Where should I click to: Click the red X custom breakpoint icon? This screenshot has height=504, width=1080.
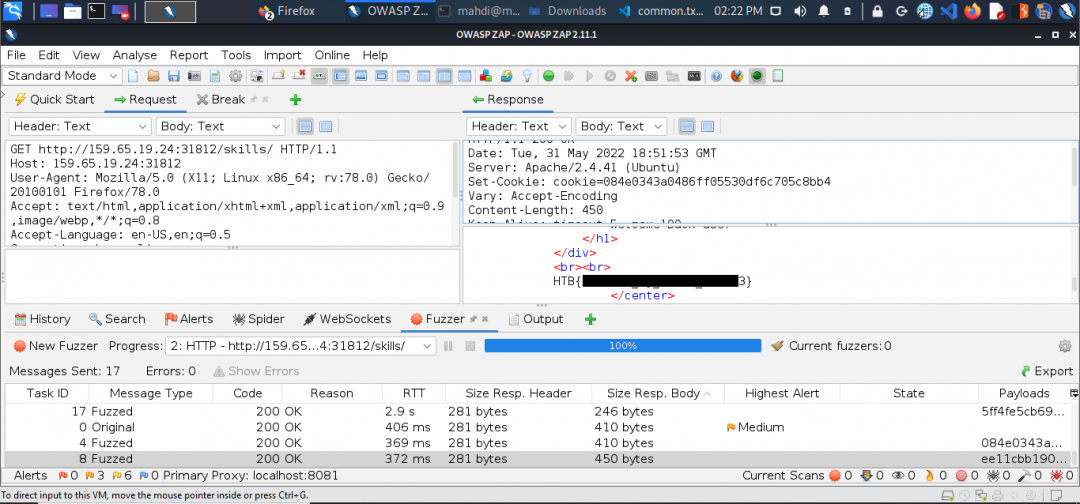point(630,76)
